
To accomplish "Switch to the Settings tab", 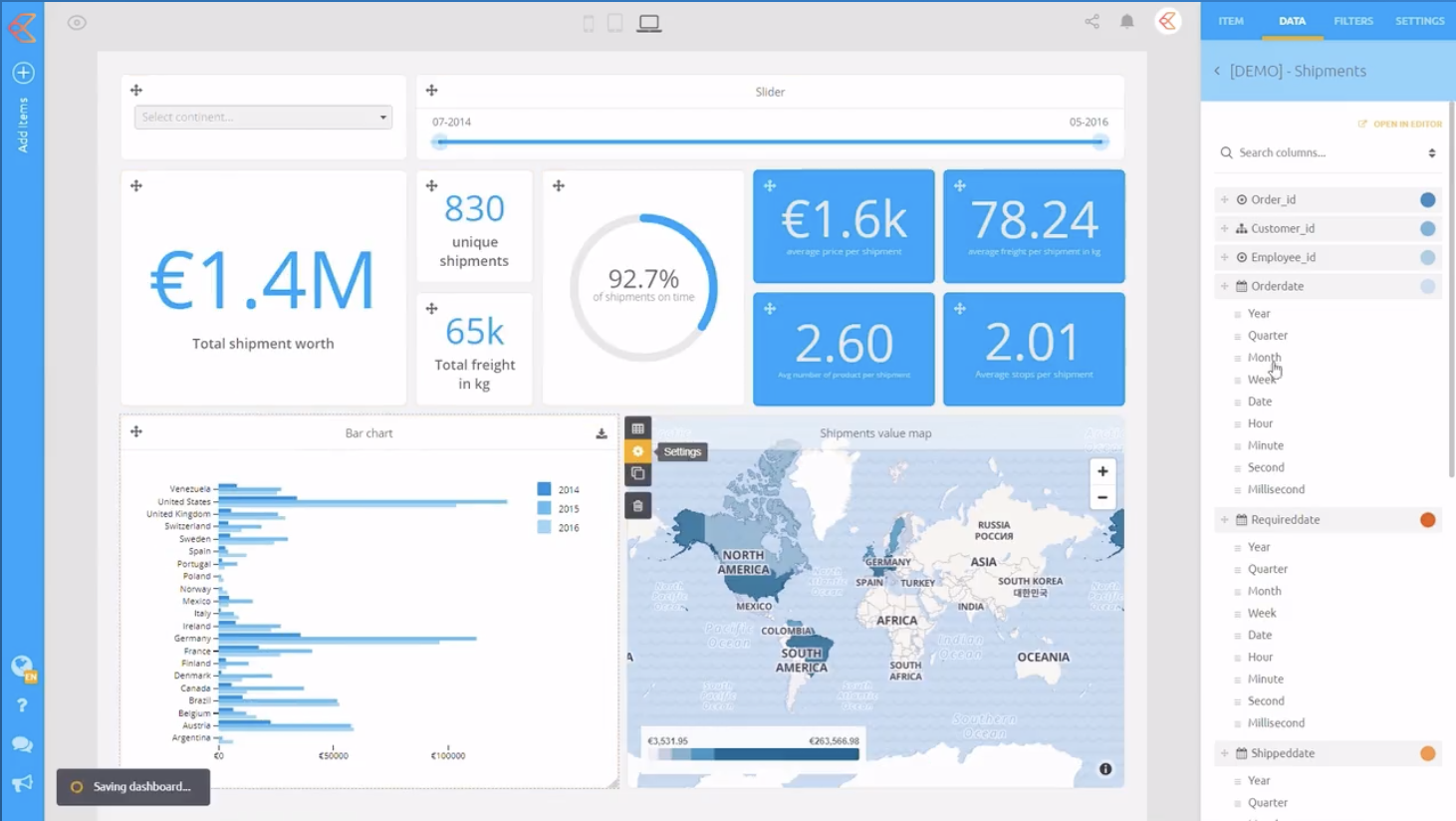I will (x=1419, y=21).
